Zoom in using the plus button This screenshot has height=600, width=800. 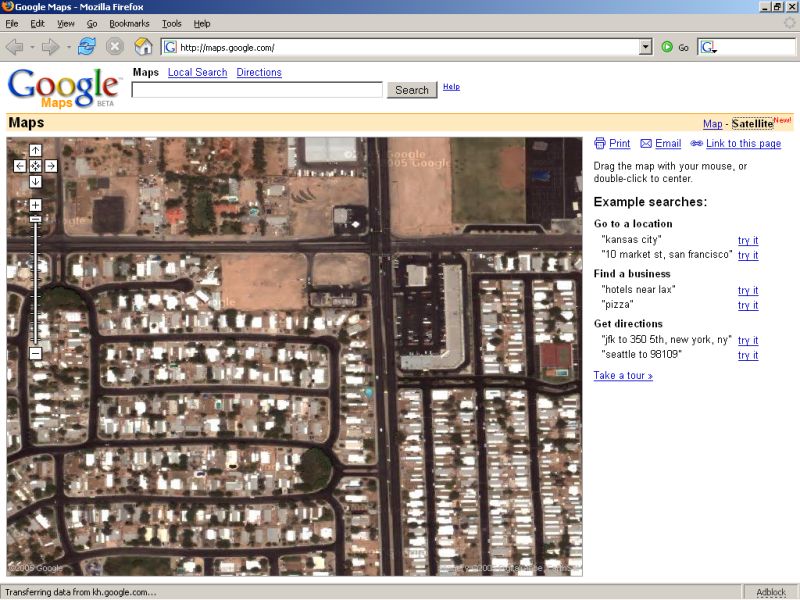[35, 205]
